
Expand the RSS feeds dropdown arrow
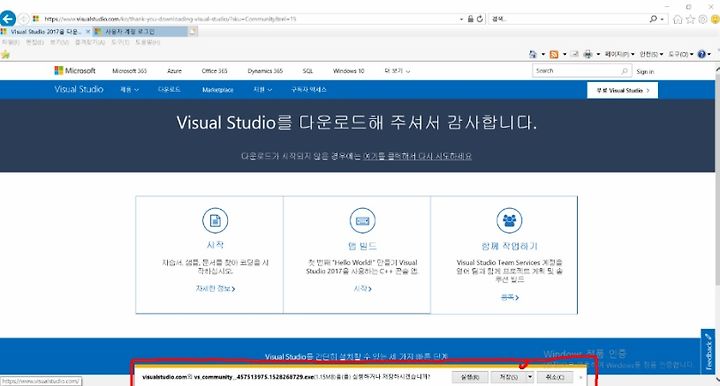[x=564, y=54]
